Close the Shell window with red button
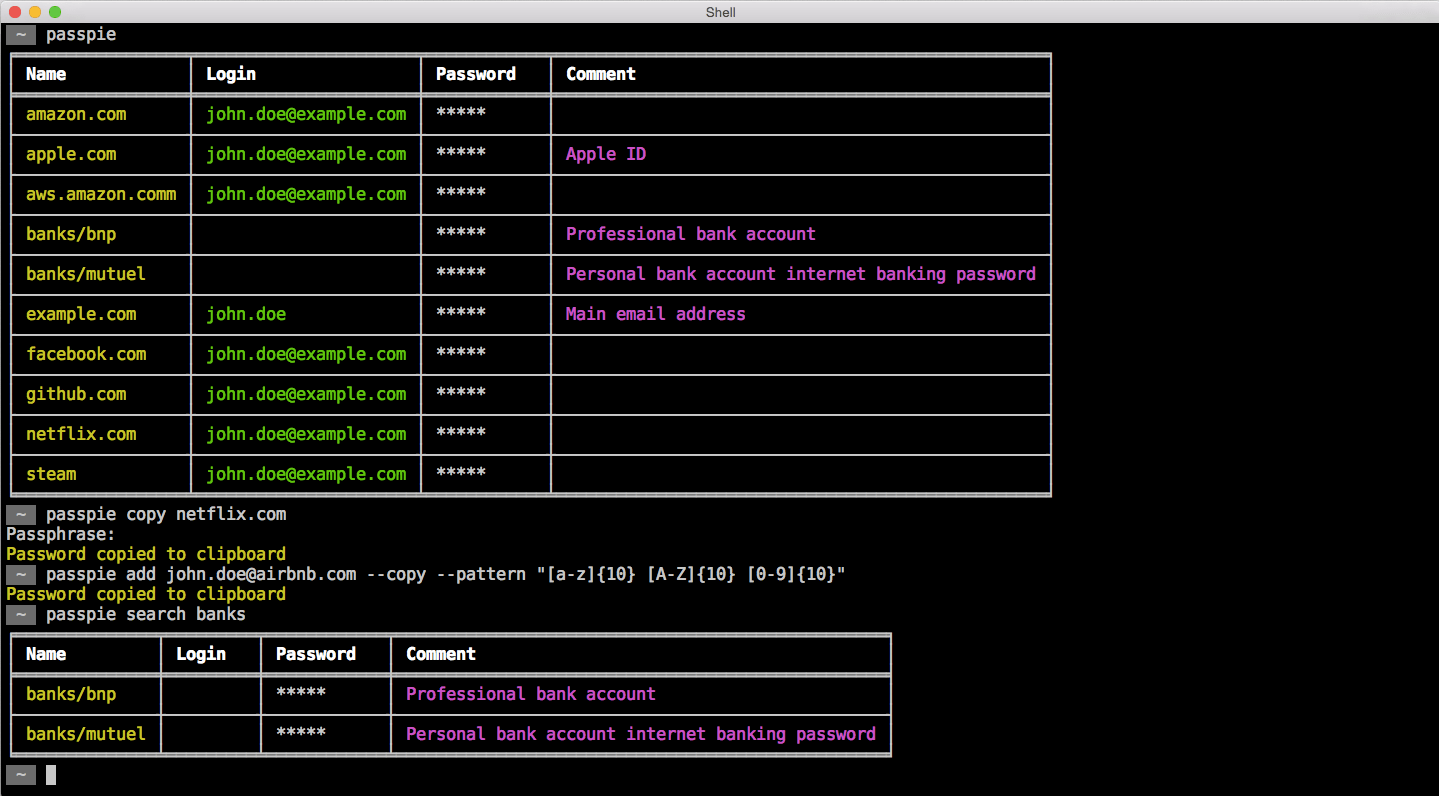 (x=15, y=12)
